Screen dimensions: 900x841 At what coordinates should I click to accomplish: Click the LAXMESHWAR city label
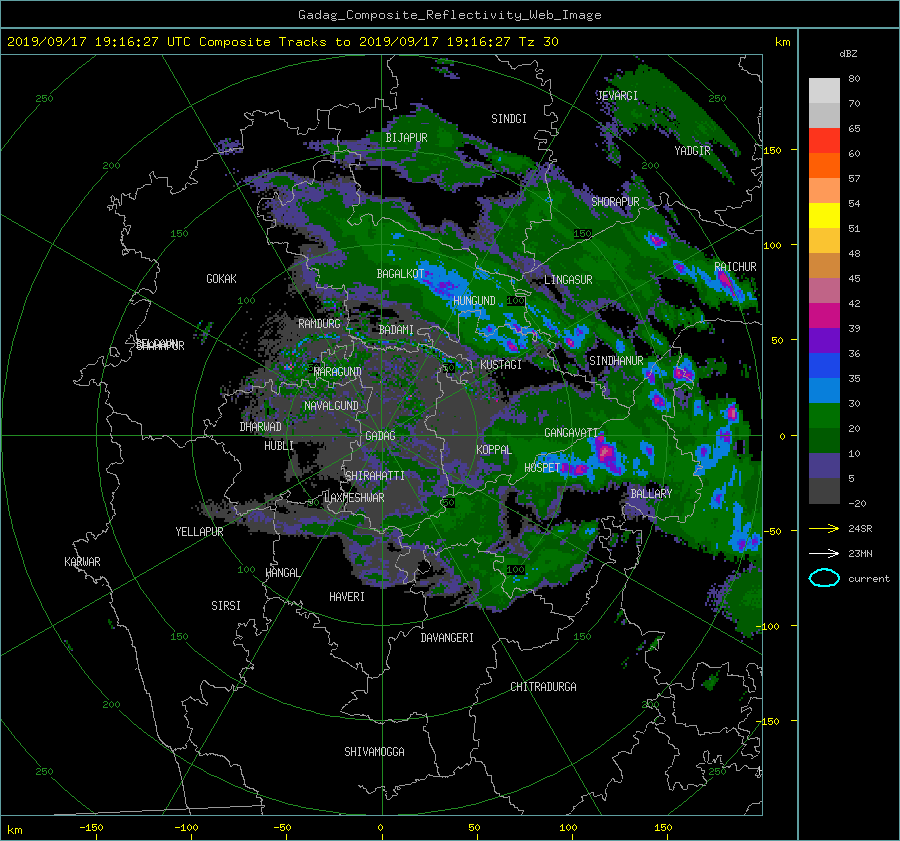point(354,498)
